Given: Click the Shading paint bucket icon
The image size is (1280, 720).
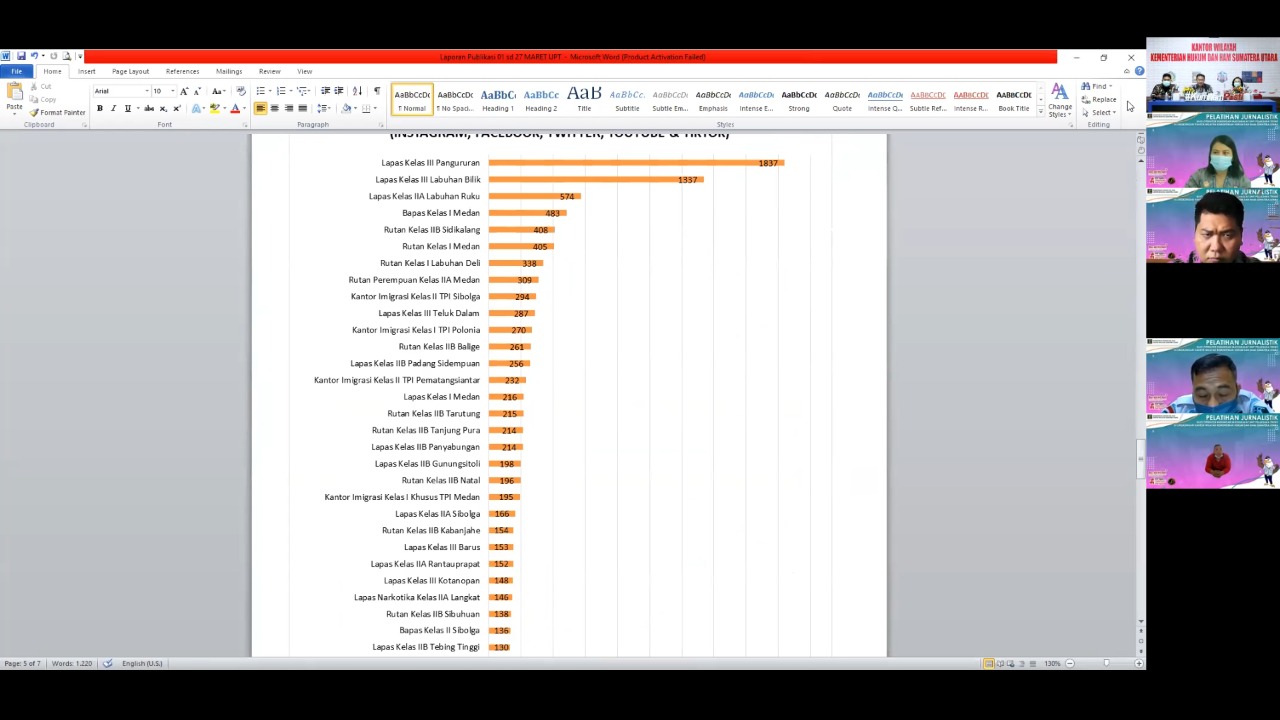Looking at the screenshot, I should [x=346, y=108].
